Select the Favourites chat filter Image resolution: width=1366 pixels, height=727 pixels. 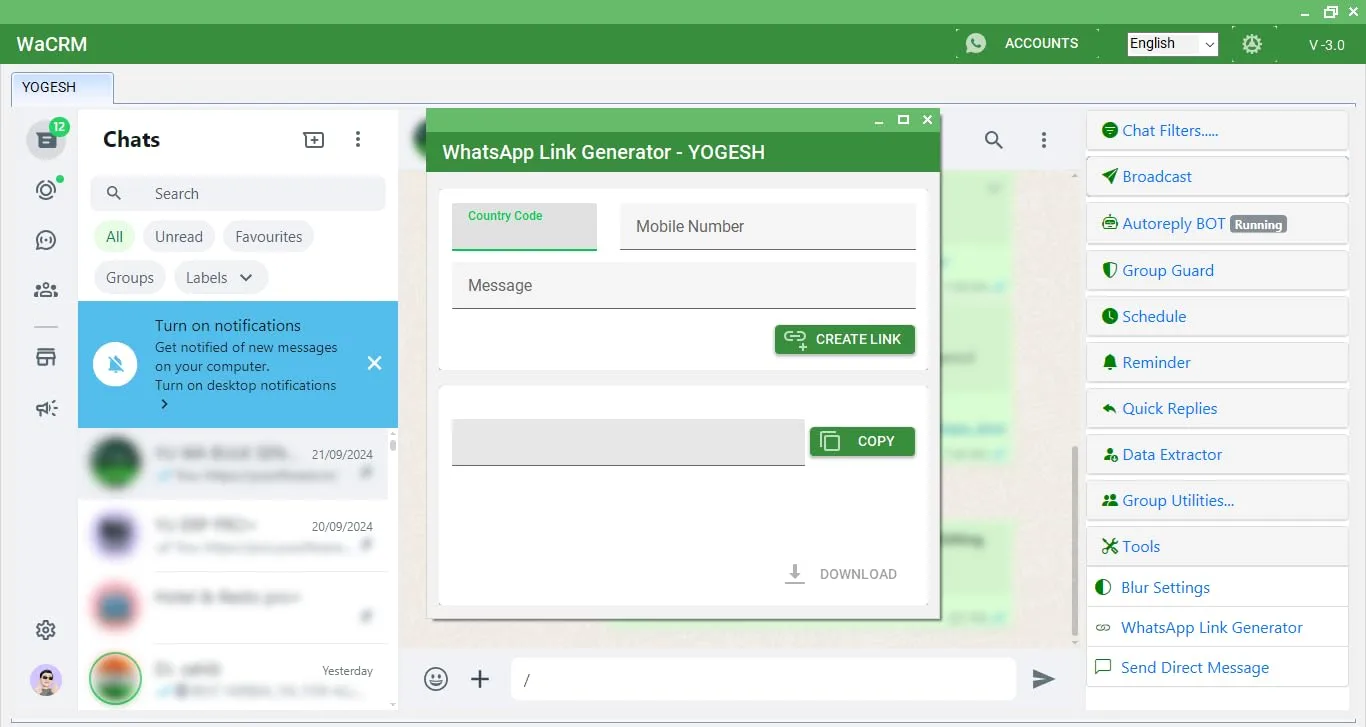coord(268,237)
